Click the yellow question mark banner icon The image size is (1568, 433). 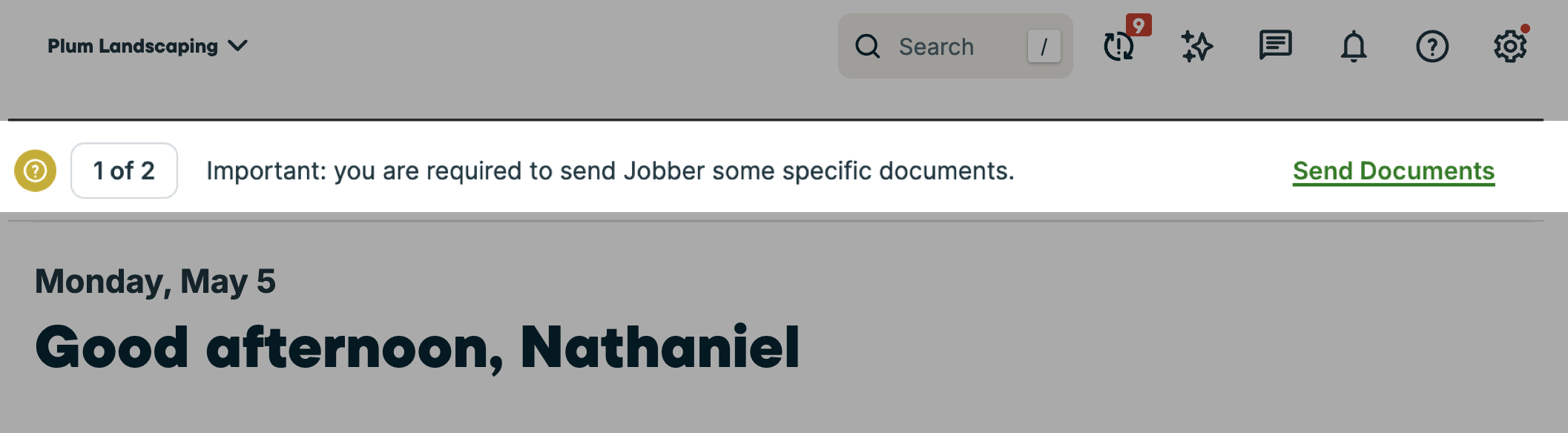click(x=36, y=171)
